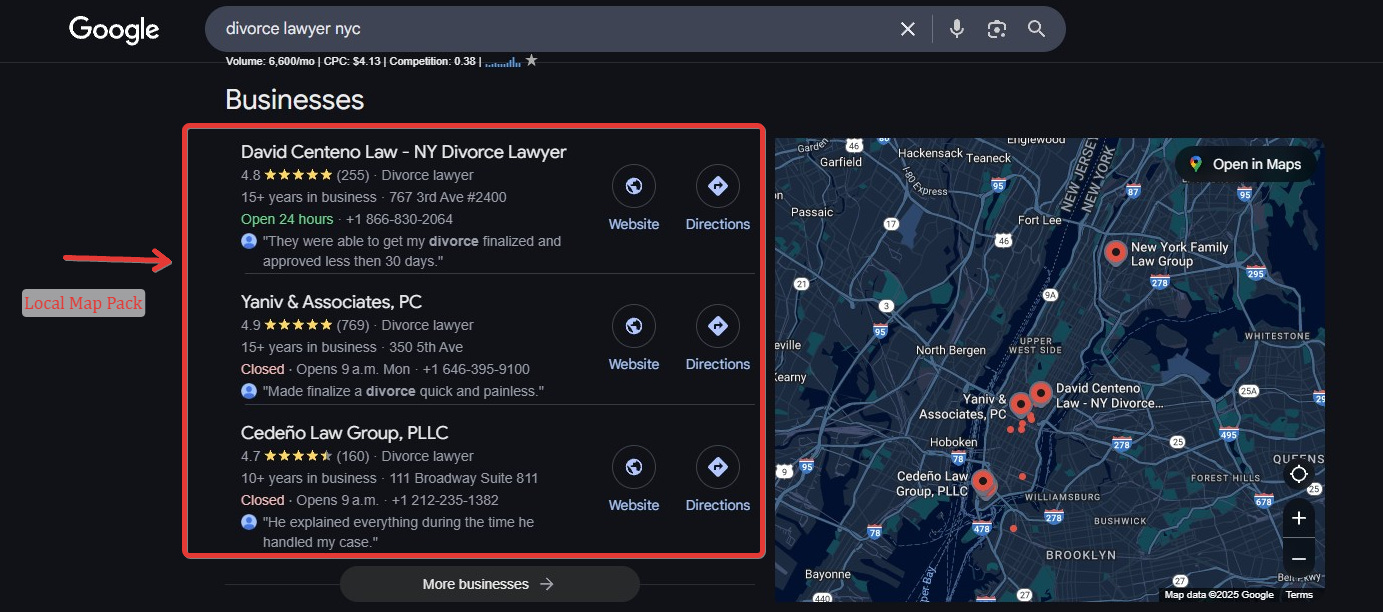The height and width of the screenshot is (612, 1383).
Task: Click address 111 Broadway Suite 811
Action: 464,478
